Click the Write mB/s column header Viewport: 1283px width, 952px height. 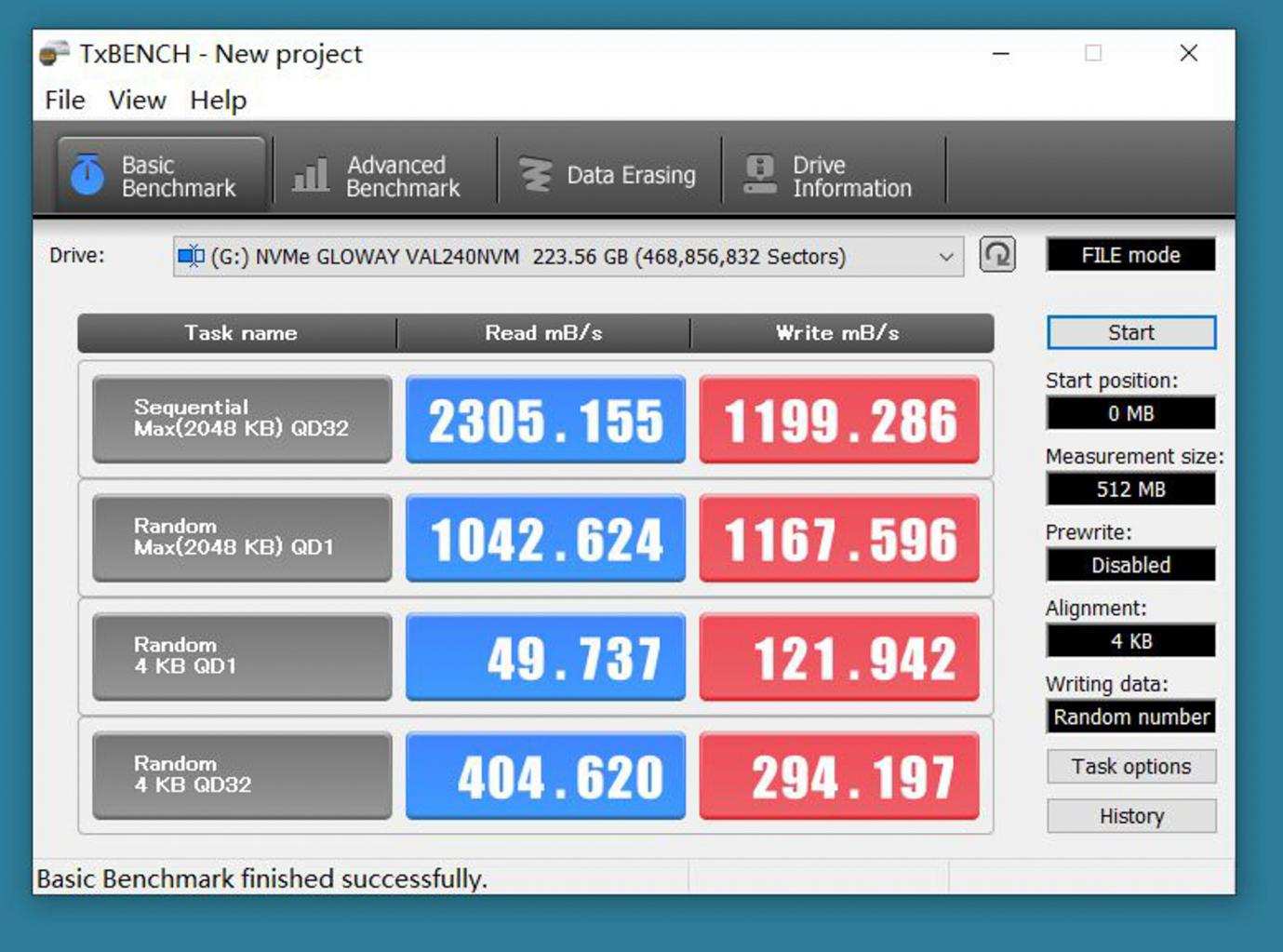pos(841,333)
